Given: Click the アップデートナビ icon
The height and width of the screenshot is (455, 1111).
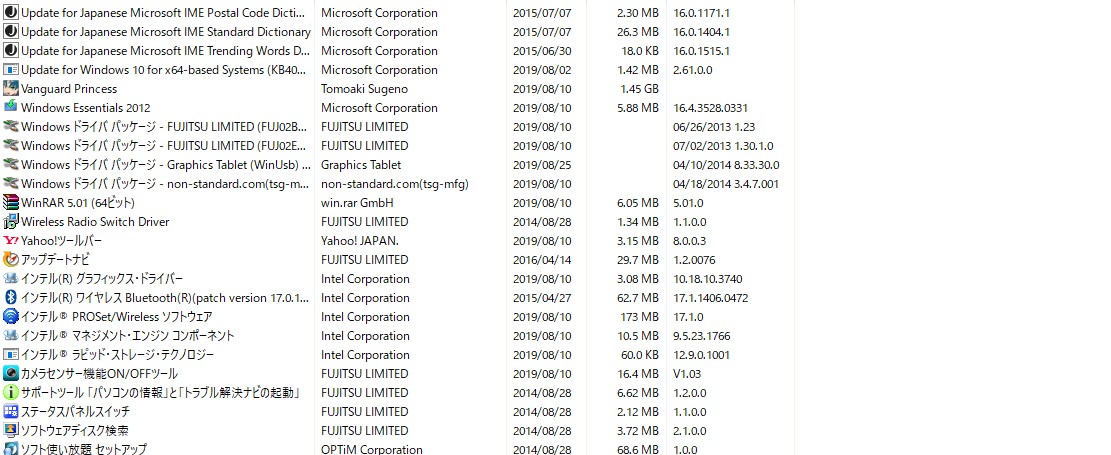Looking at the screenshot, I should pos(11,259).
